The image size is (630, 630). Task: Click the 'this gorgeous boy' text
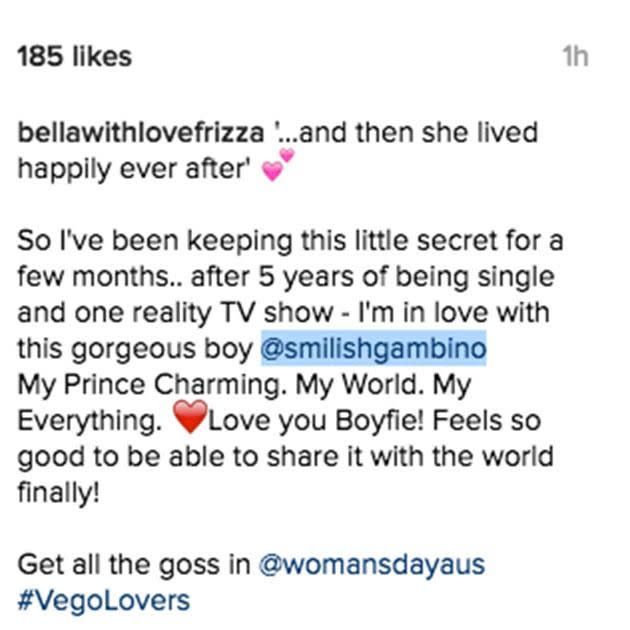click(134, 349)
